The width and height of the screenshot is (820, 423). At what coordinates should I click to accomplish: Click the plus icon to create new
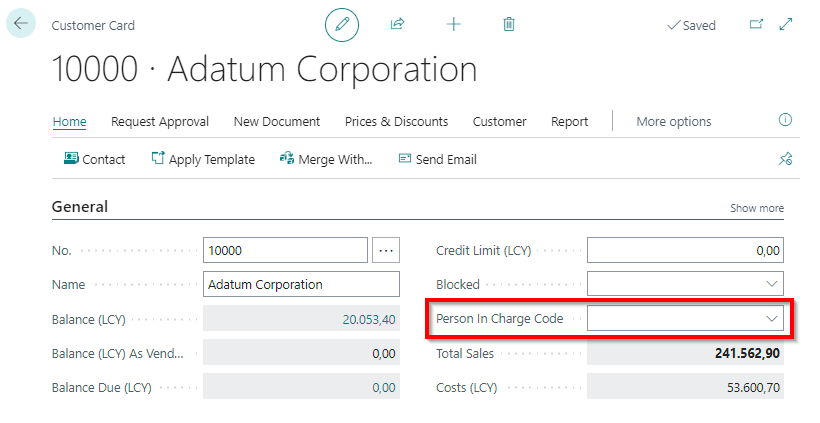[x=453, y=24]
